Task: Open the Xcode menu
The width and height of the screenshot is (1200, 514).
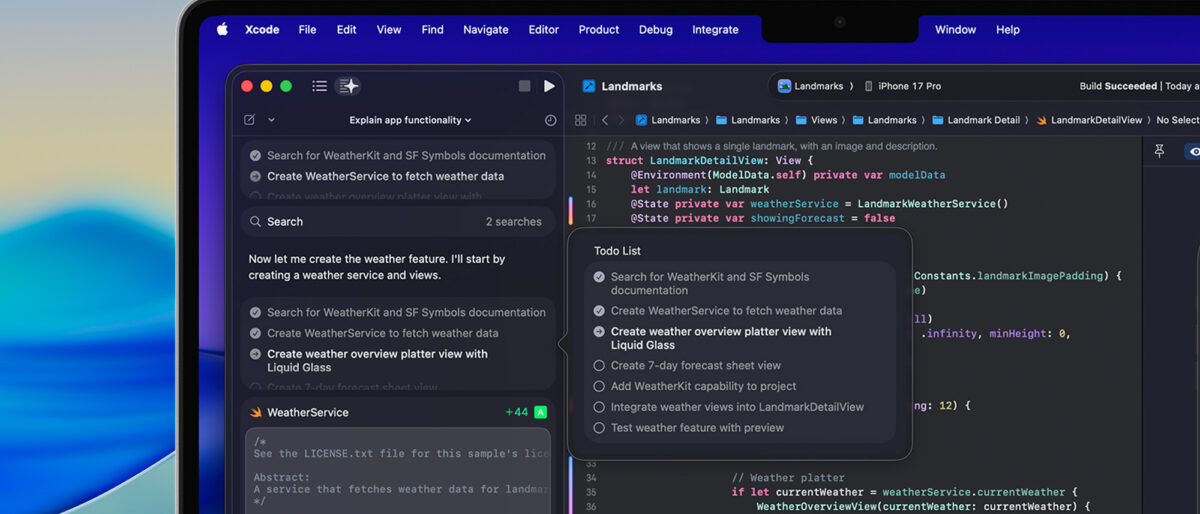Action: pos(263,29)
